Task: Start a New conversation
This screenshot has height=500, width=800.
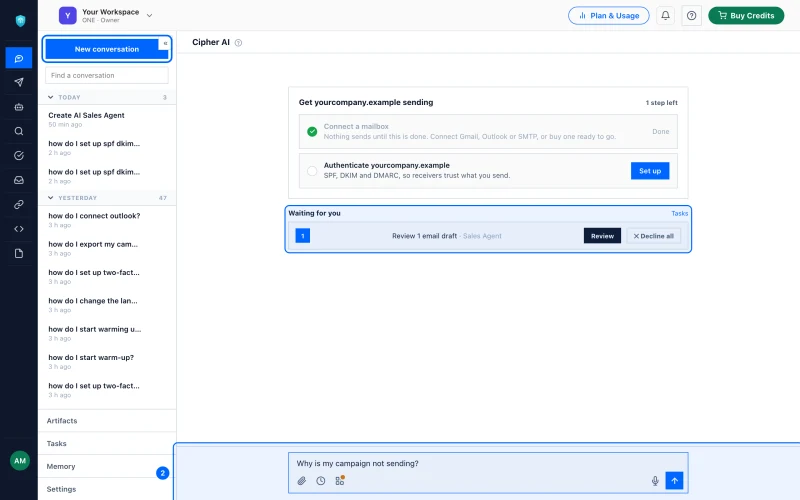Action: click(107, 49)
